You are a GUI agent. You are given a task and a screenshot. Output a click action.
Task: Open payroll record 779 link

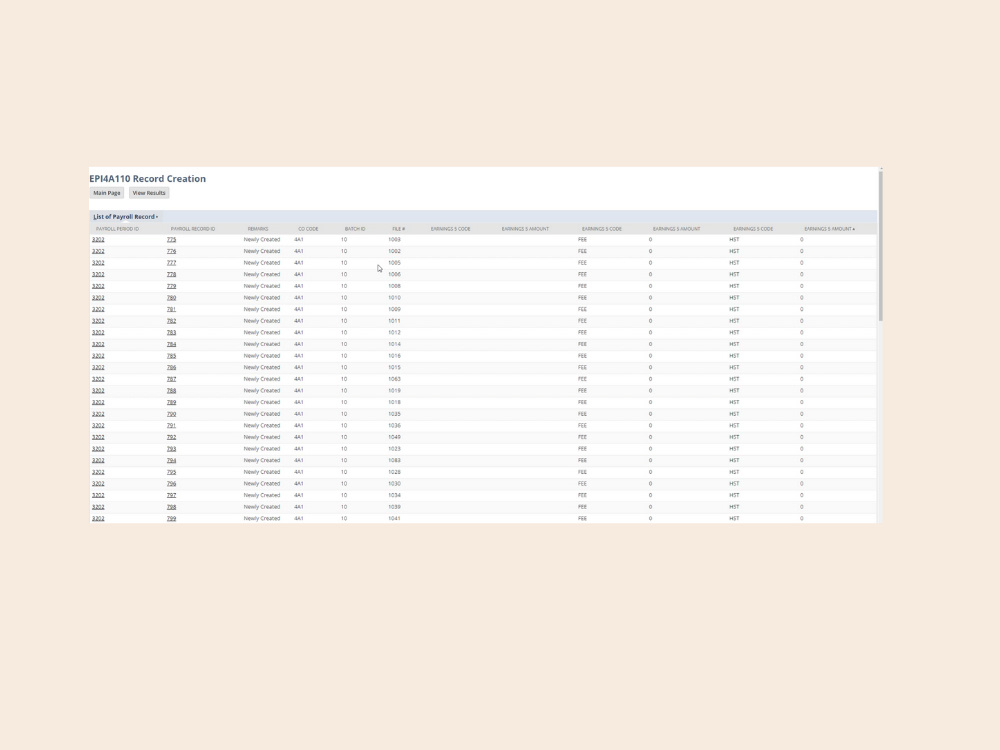click(172, 286)
